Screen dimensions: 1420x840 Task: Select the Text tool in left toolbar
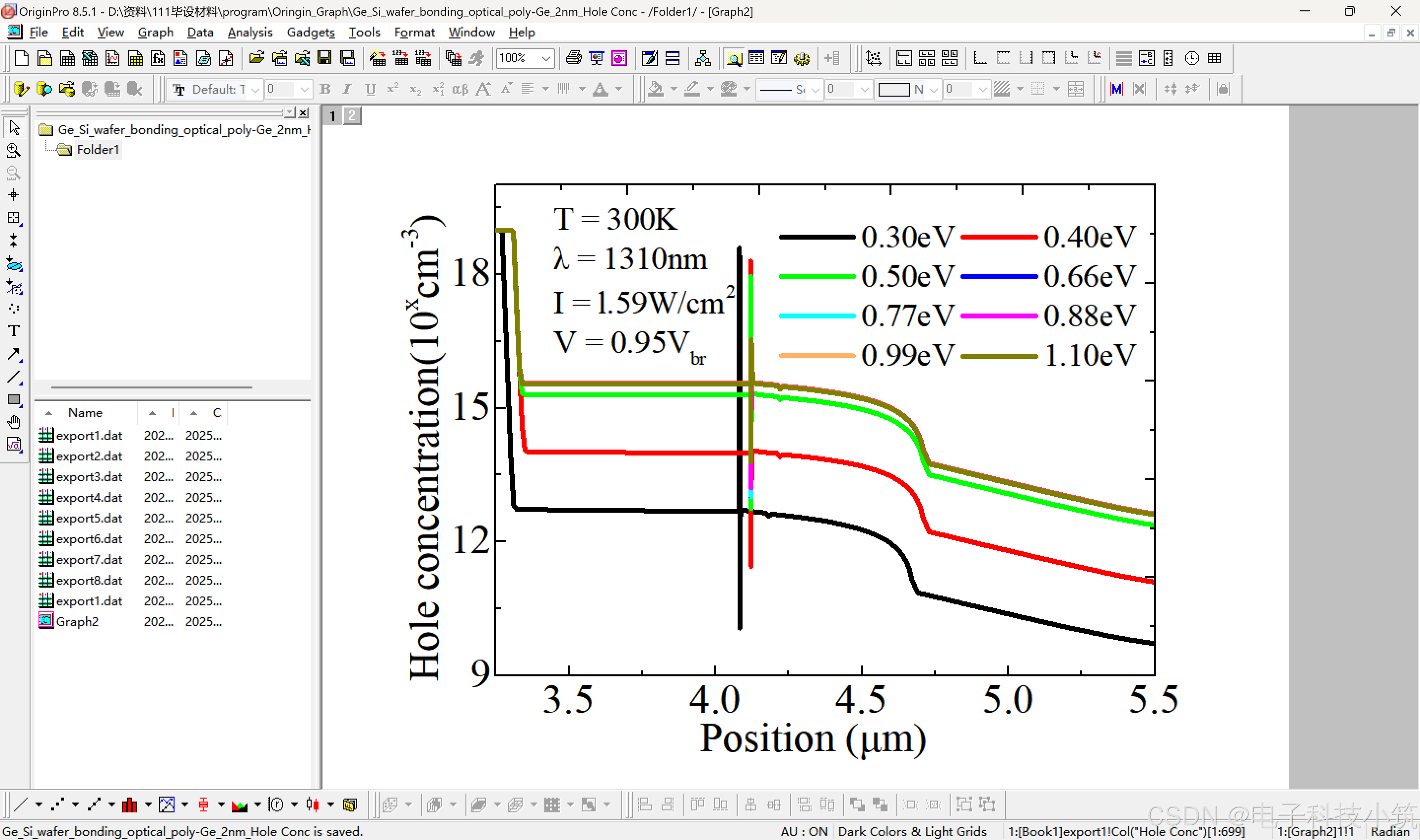(14, 331)
